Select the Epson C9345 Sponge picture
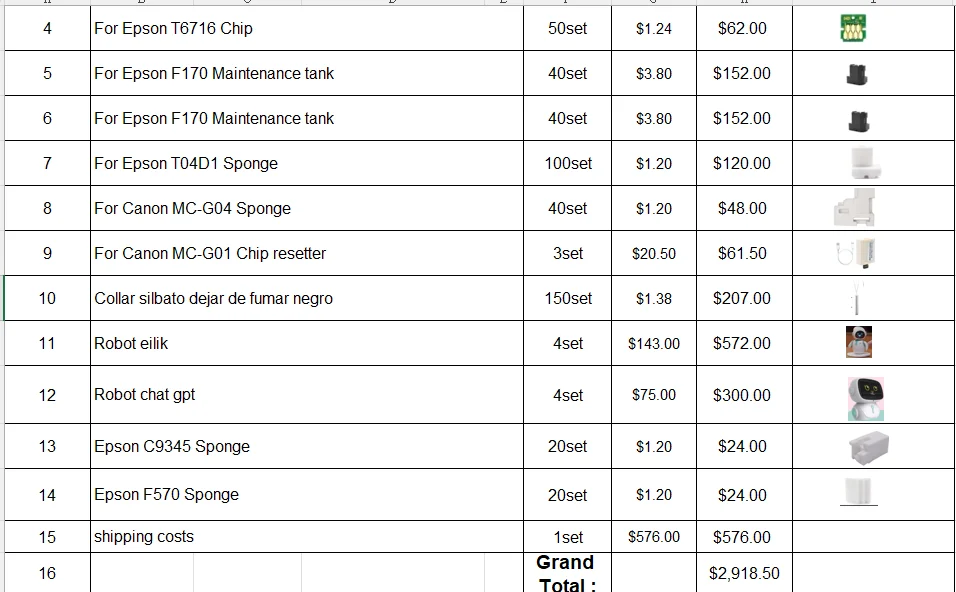The image size is (956, 592). pos(867,446)
